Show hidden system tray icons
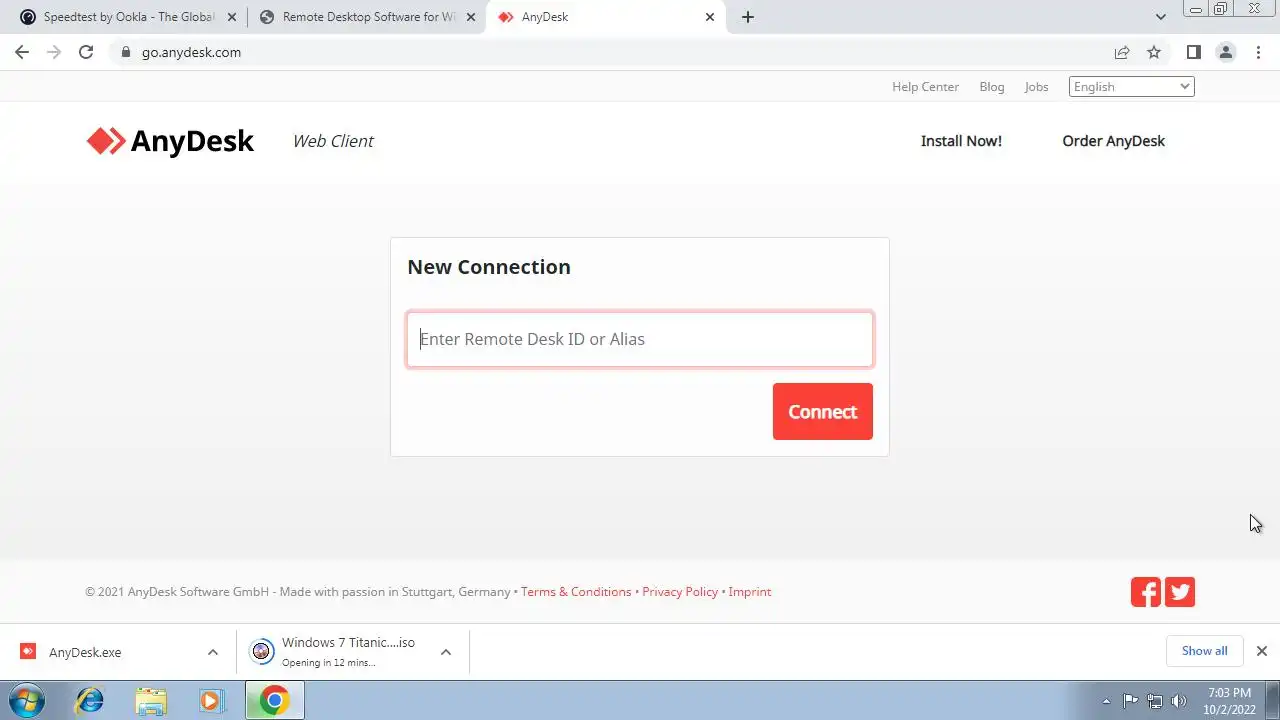1280x720 pixels. [1106, 701]
